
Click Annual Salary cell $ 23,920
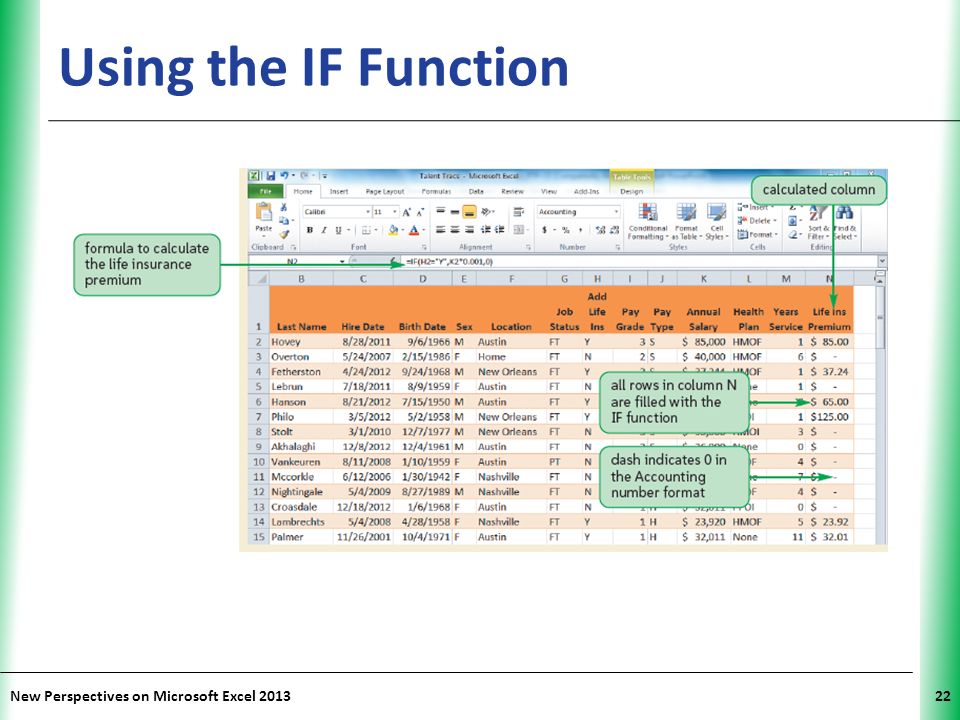coord(703,522)
